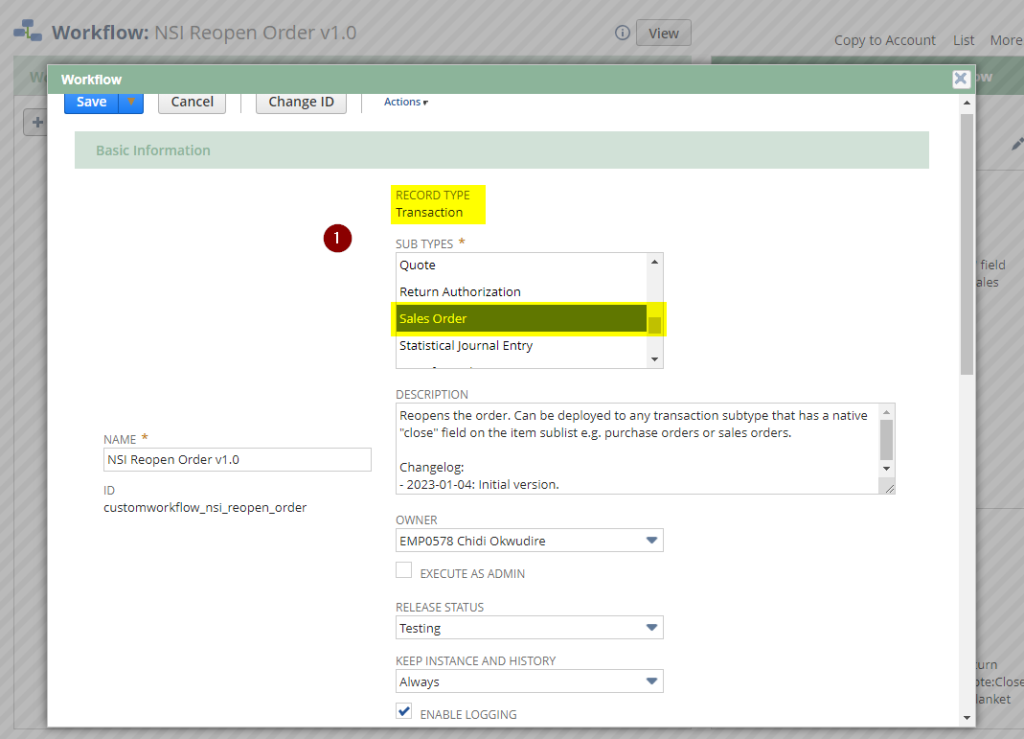The width and height of the screenshot is (1024, 739).
Task: Click the Sub Types scrollbar thumb
Action: (654, 324)
